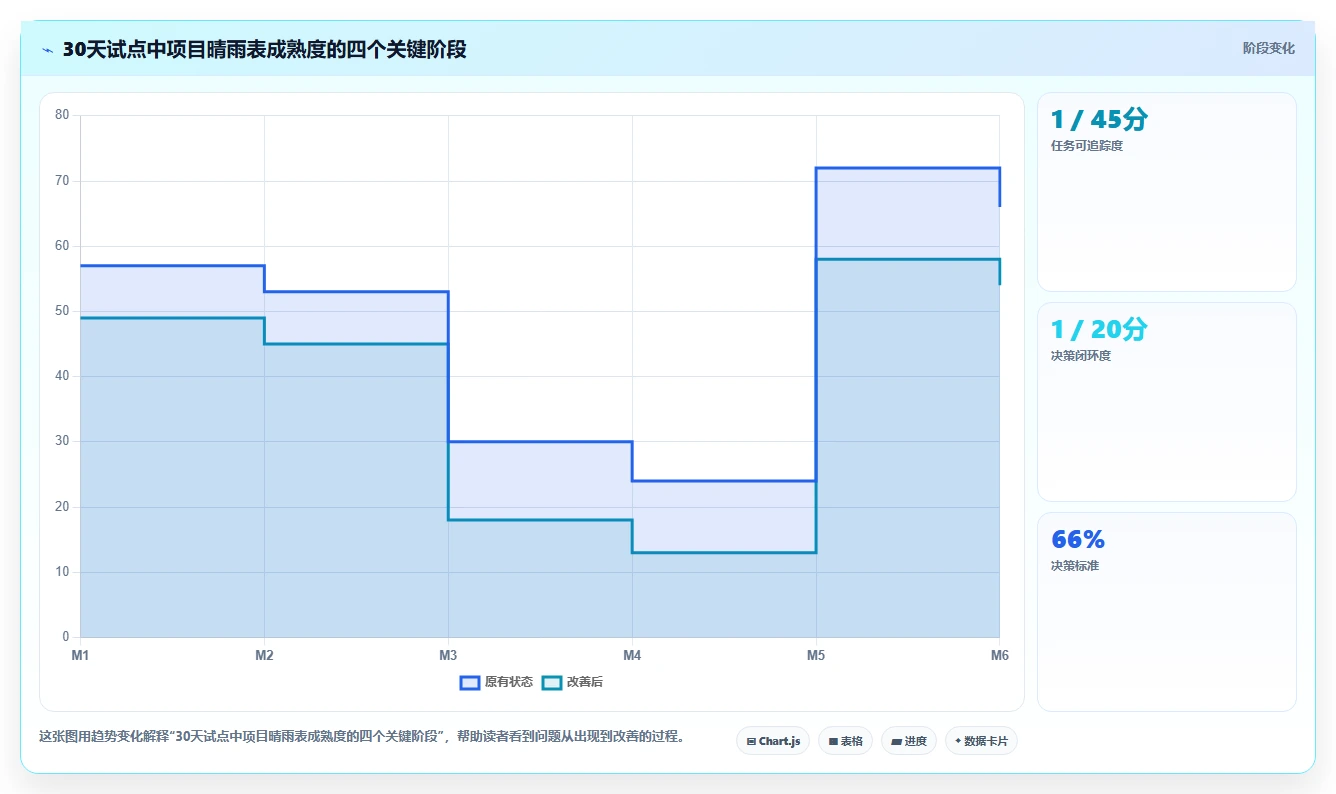Click the lightning icon beside the title
The height and width of the screenshot is (794, 1336).
click(47, 50)
